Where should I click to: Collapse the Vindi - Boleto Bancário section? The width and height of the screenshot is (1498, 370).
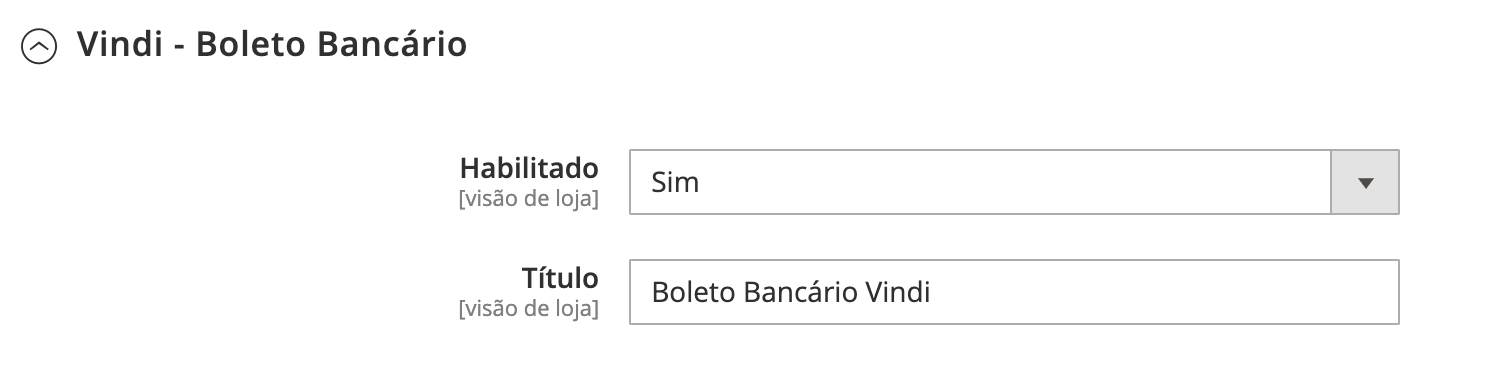(40, 47)
